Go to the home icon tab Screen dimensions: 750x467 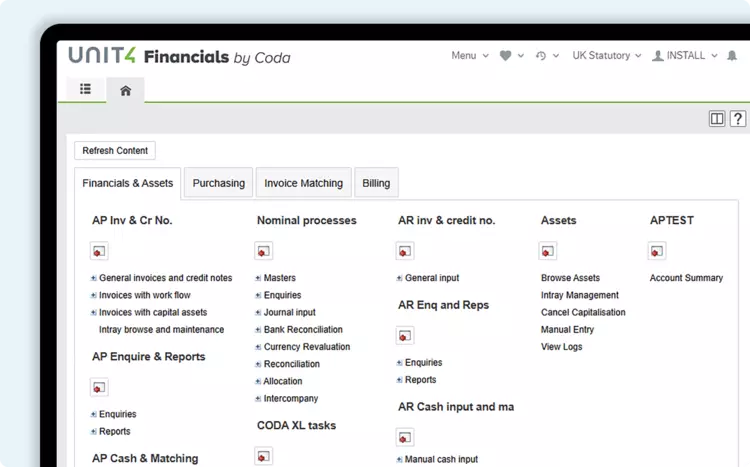click(x=125, y=90)
